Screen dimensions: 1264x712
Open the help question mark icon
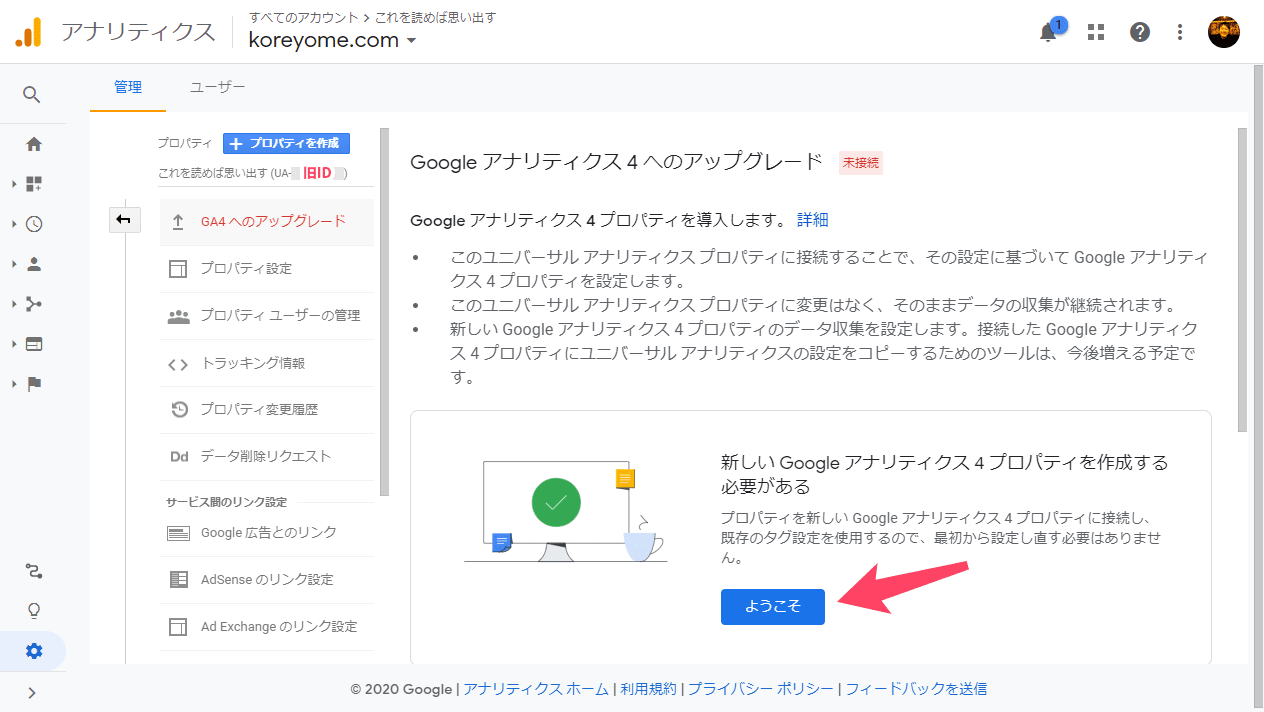pos(1140,32)
